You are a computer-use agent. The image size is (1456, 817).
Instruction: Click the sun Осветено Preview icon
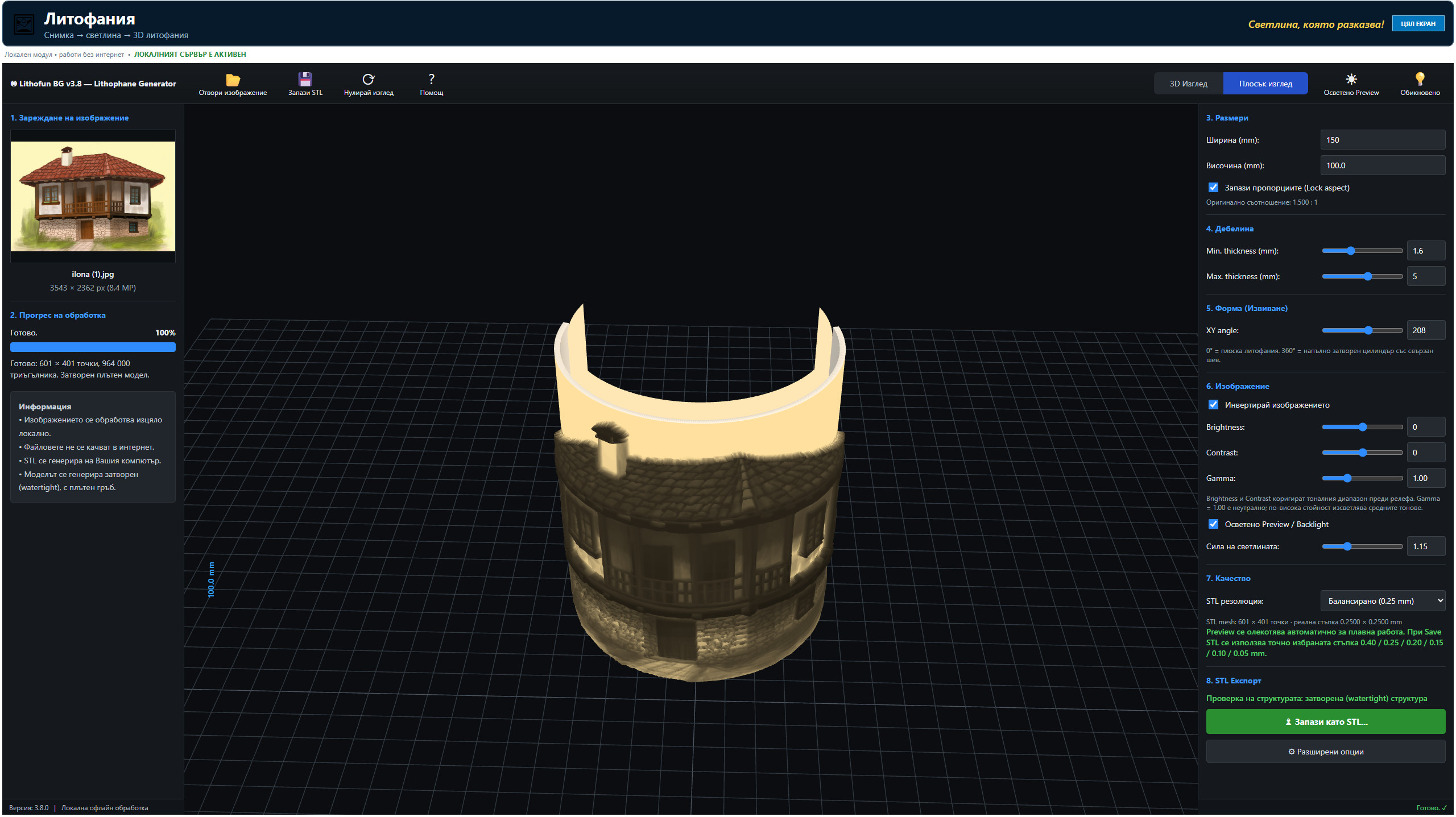tap(1351, 79)
